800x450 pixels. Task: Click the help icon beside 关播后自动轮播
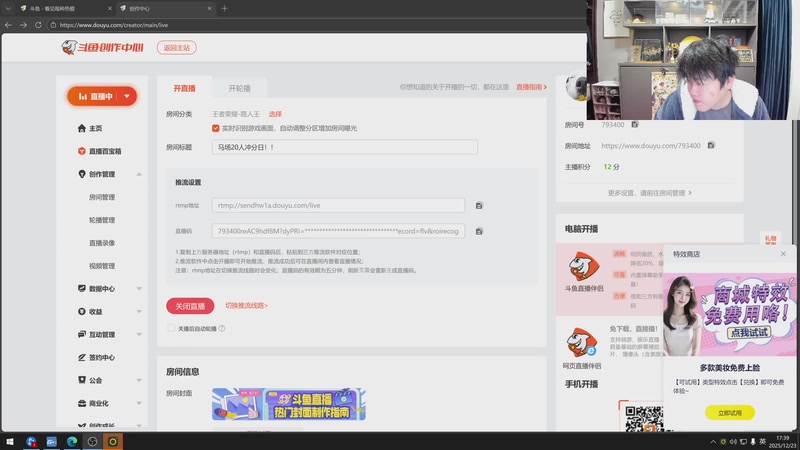coord(221,329)
